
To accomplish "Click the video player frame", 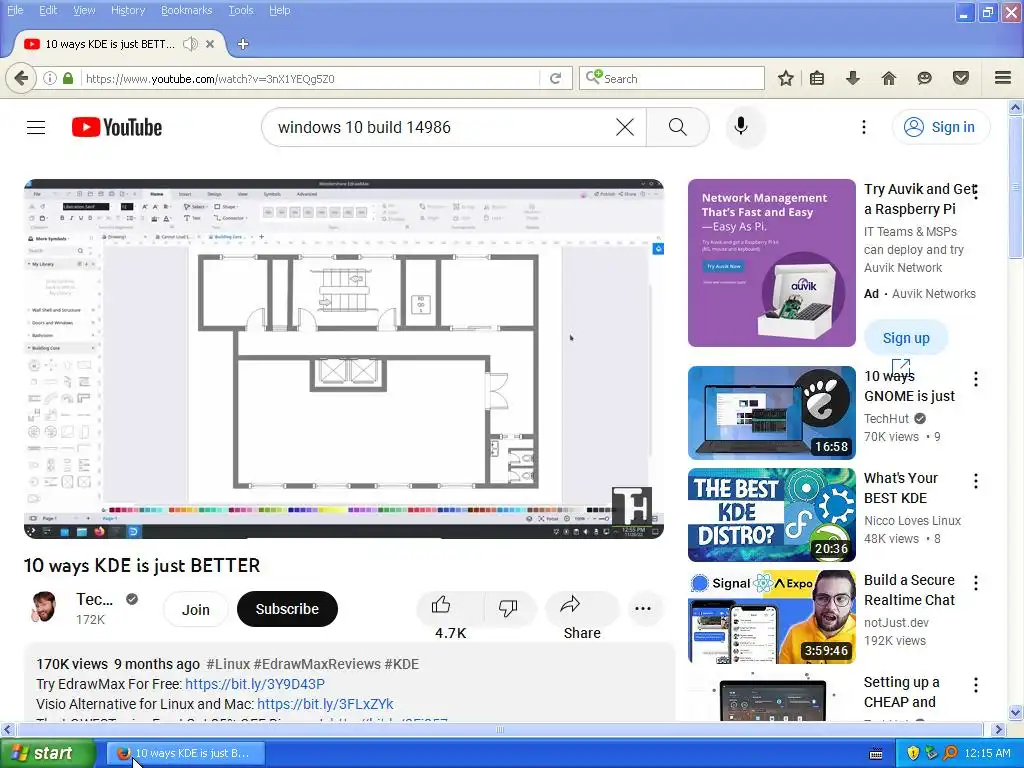I will [344, 359].
